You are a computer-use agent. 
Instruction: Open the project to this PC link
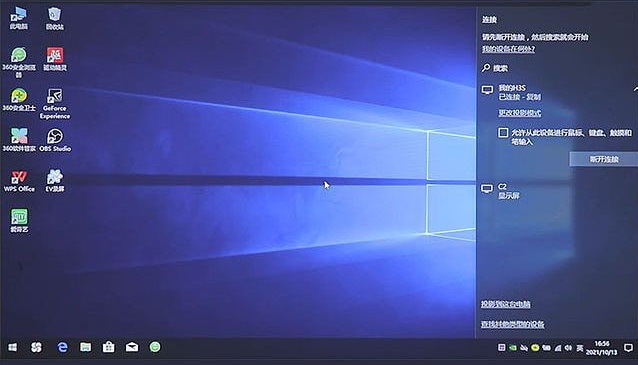[505, 304]
